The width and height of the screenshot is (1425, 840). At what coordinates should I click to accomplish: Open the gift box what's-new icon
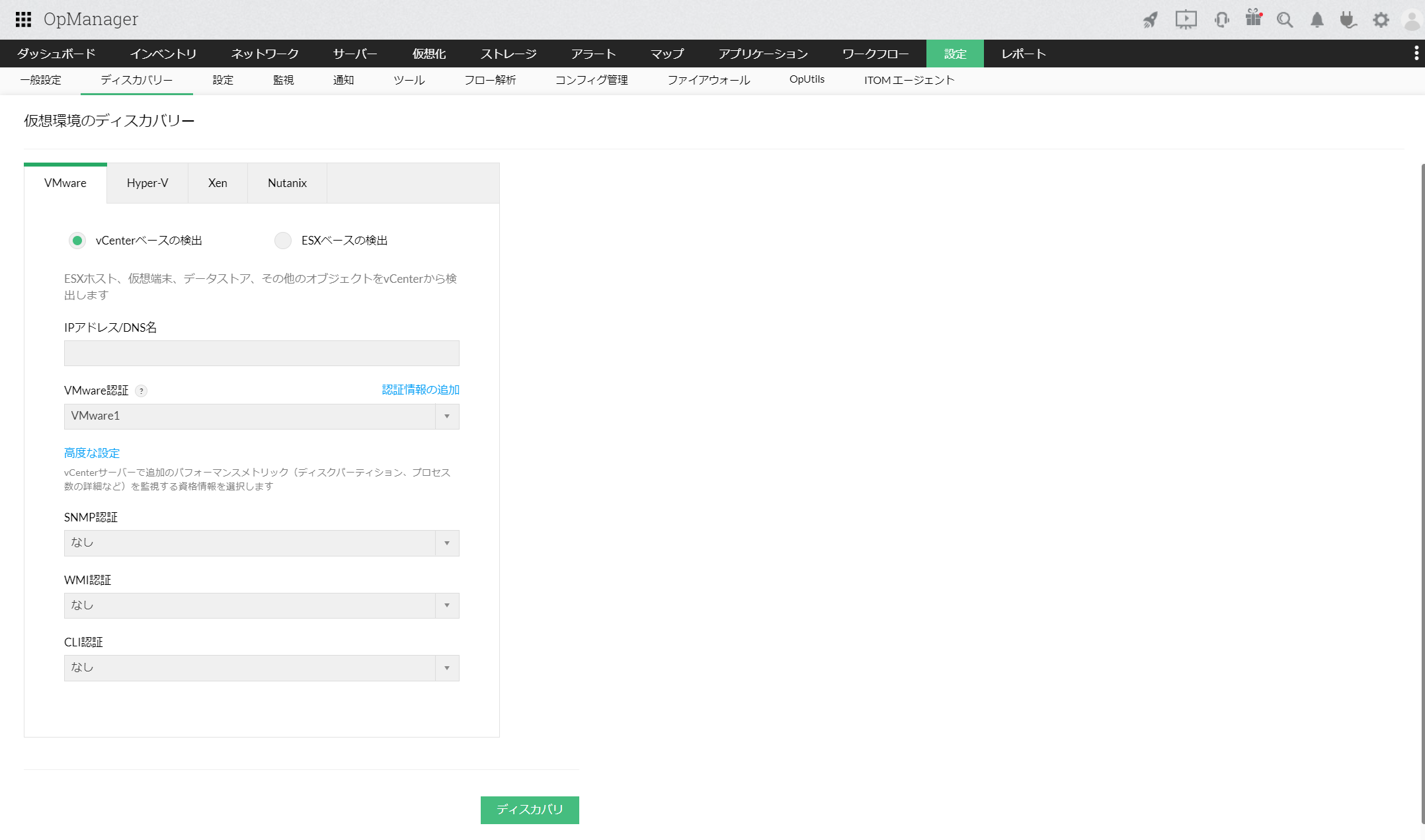(1253, 19)
